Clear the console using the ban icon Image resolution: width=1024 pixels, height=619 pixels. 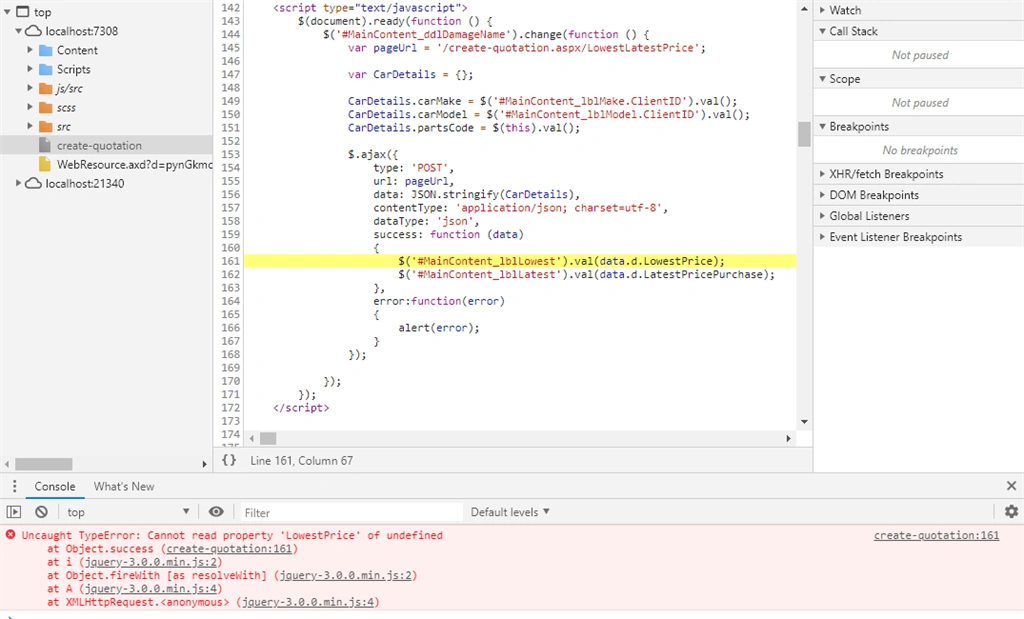[x=41, y=512]
